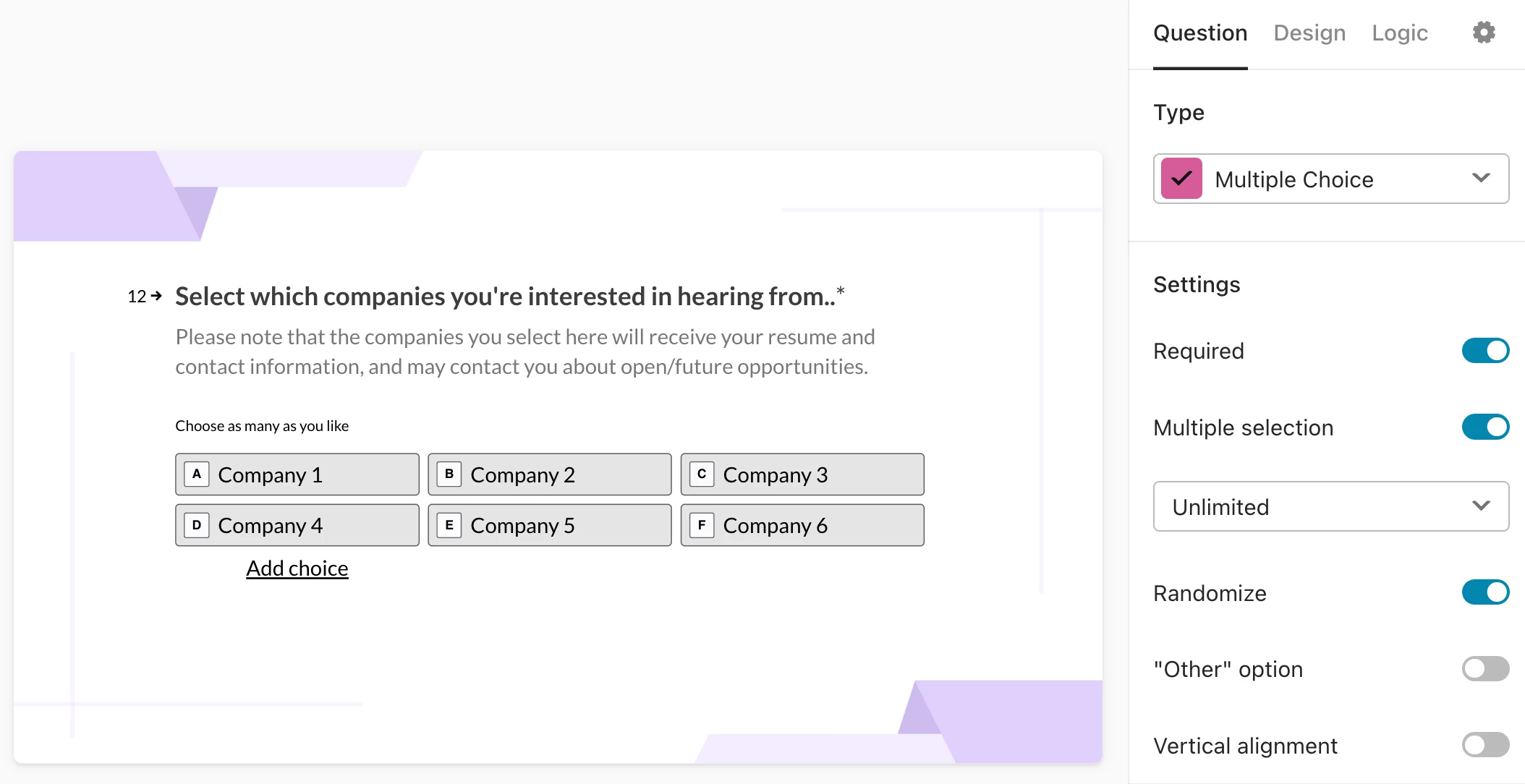Click the question title text to edit it
The width and height of the screenshot is (1525, 784).
pos(506,296)
